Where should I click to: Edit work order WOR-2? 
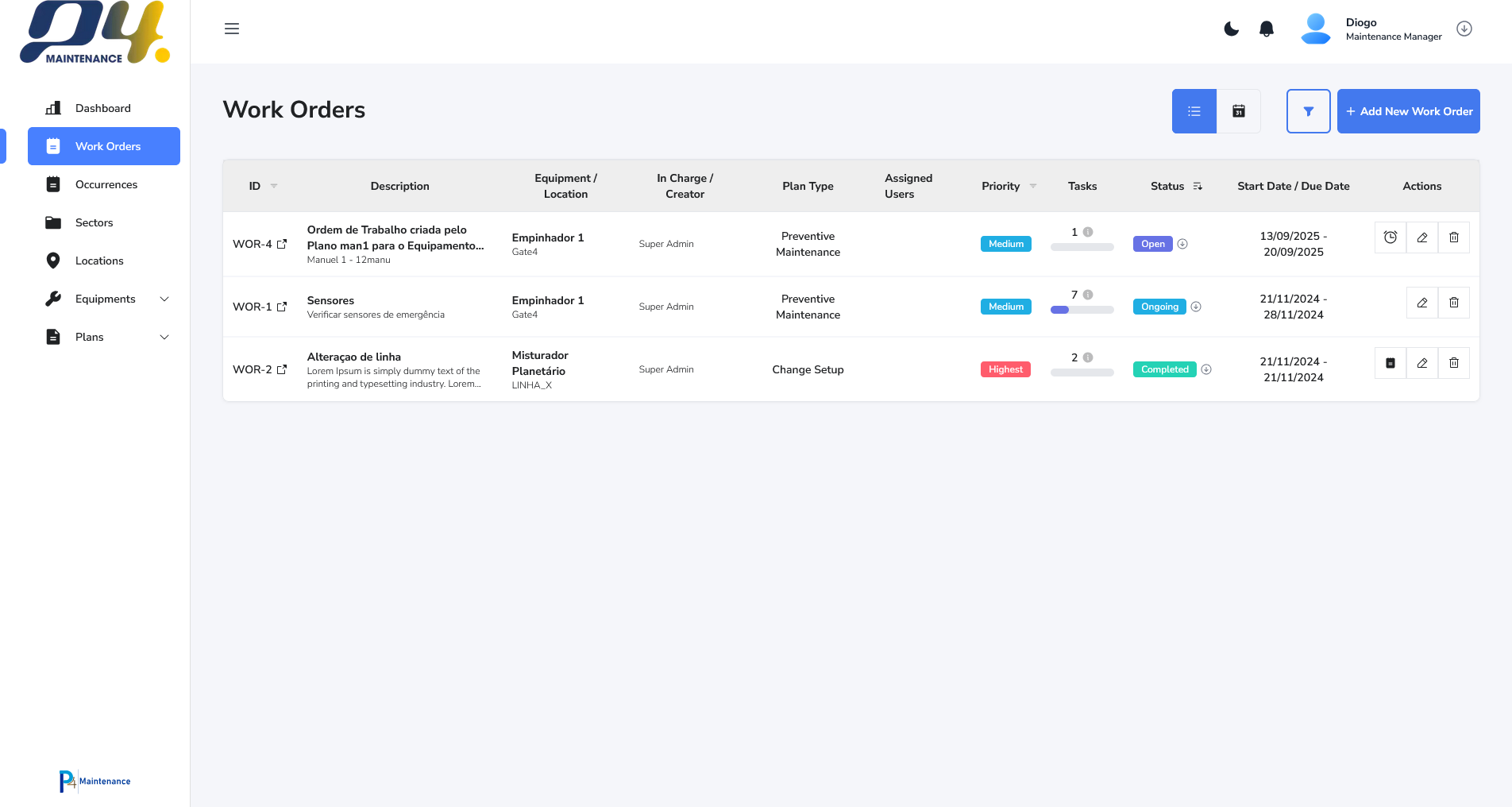(x=1422, y=363)
